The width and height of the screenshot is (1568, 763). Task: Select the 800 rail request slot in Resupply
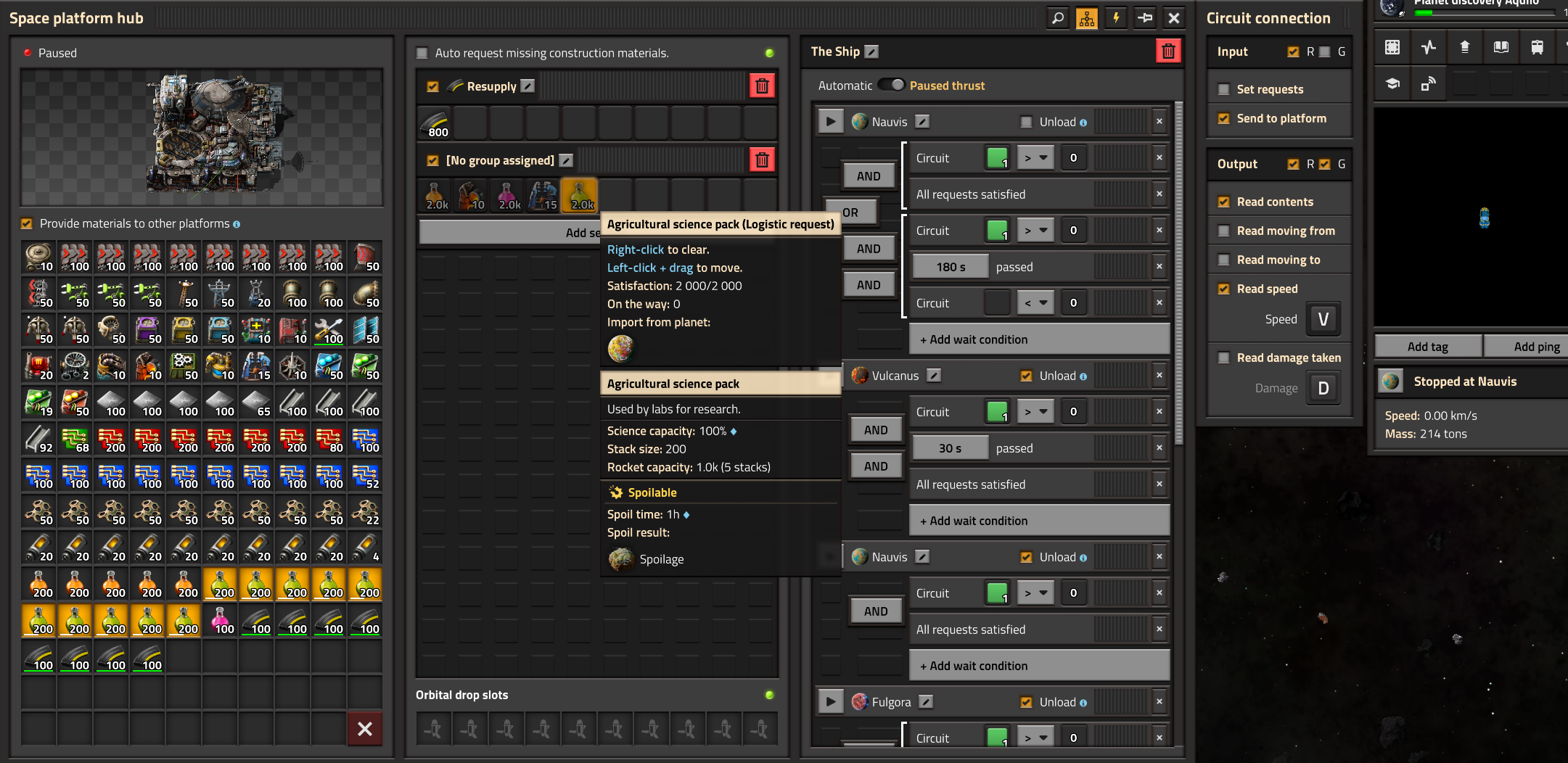435,123
